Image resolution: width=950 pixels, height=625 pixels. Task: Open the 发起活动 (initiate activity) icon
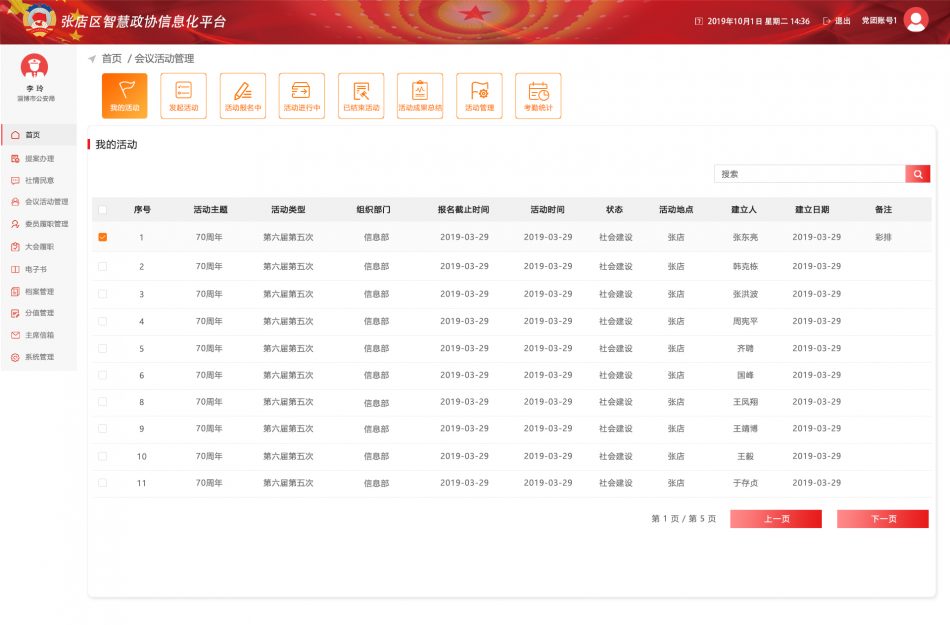pos(182,95)
